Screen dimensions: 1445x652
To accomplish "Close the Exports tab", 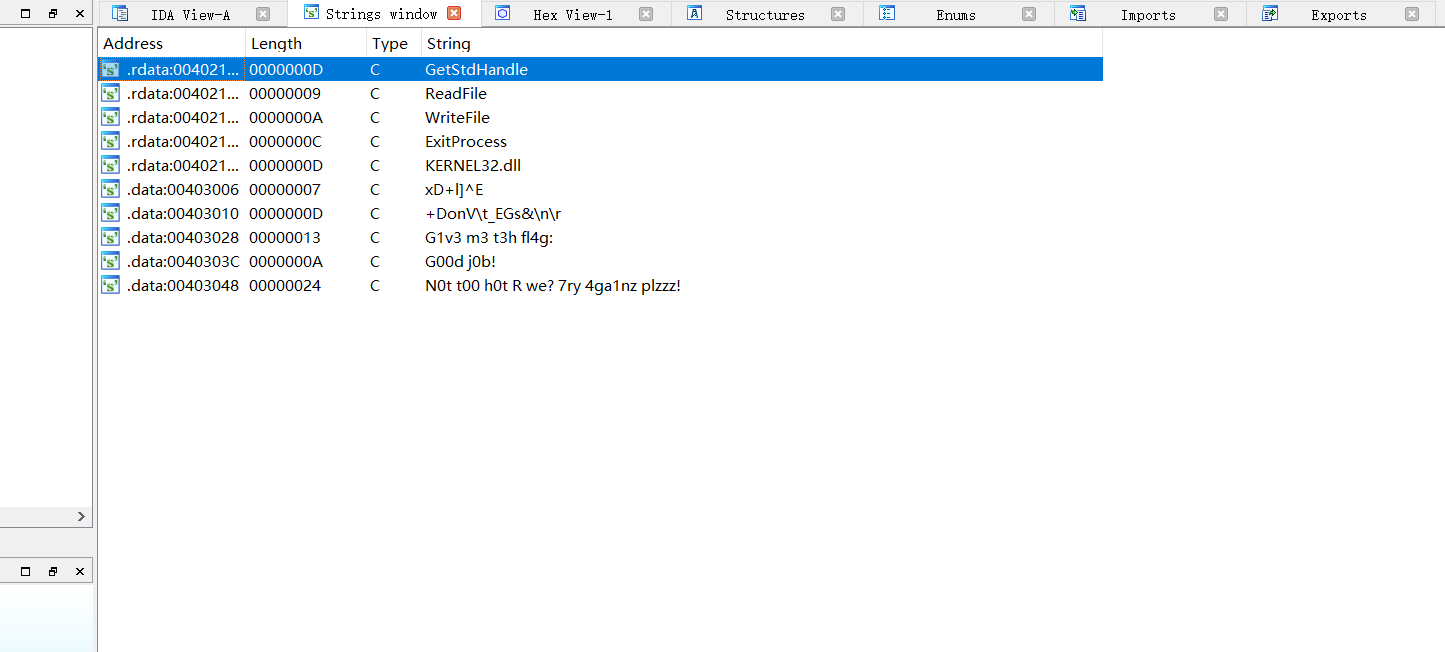I will [x=1411, y=14].
